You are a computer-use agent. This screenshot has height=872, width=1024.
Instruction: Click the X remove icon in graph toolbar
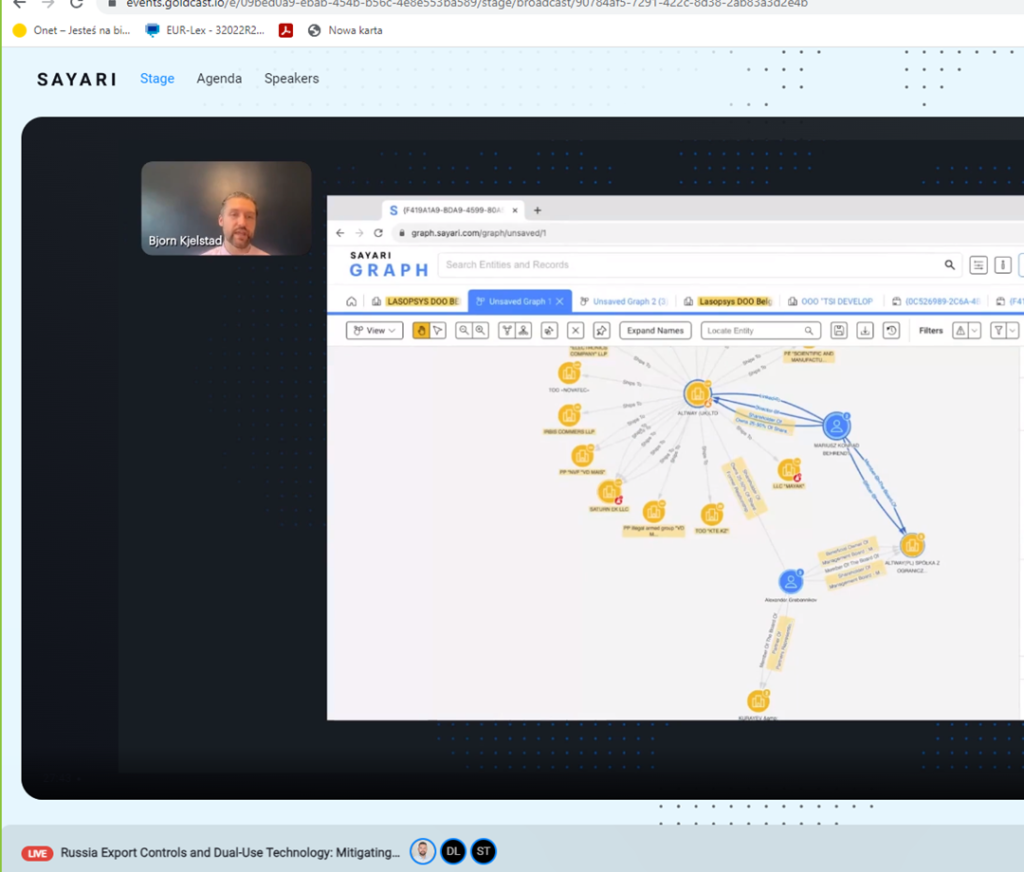click(575, 331)
